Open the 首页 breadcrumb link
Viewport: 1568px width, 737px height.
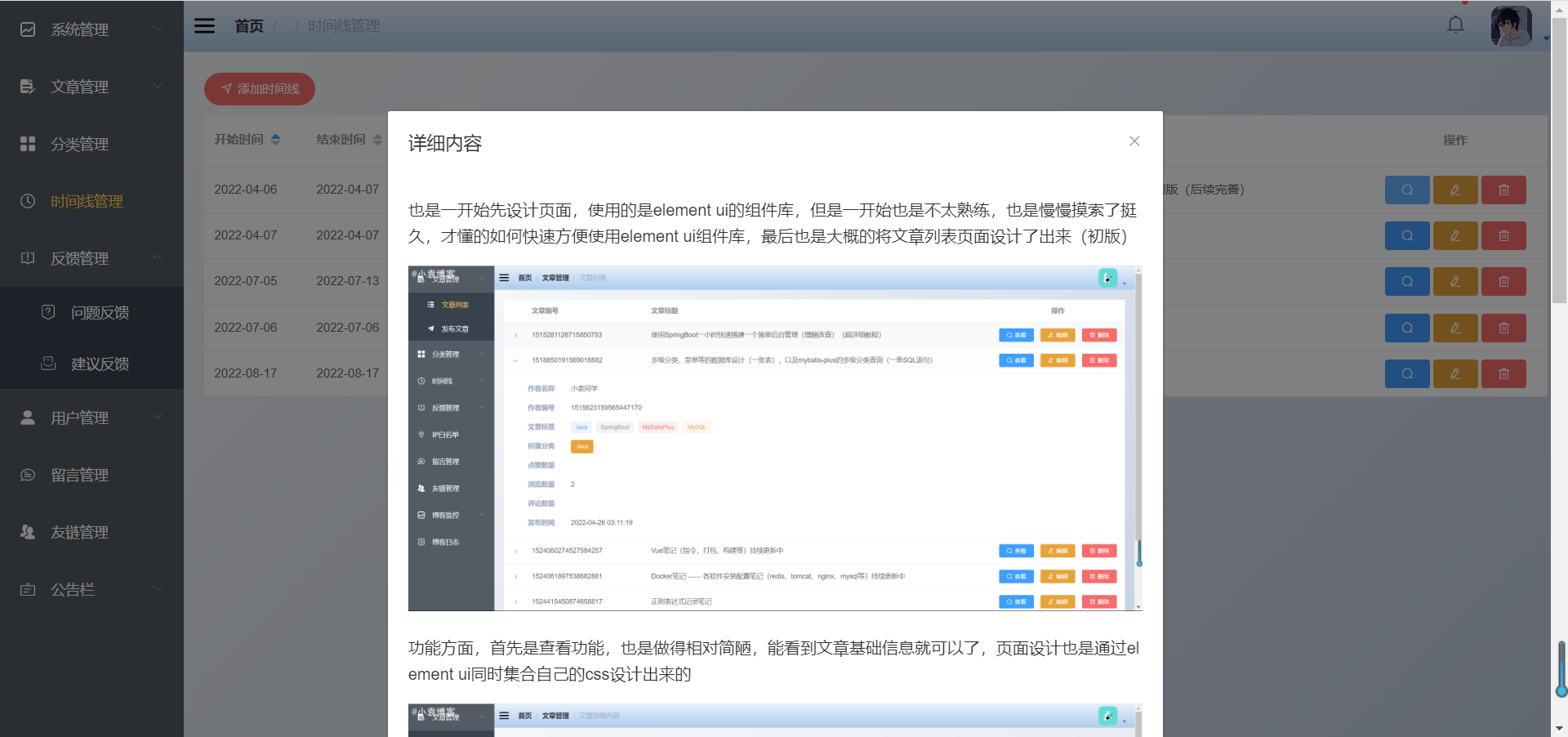pyautogui.click(x=249, y=25)
